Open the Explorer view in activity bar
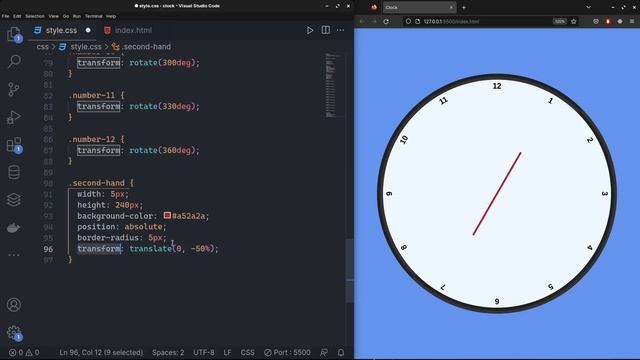 pos(14,34)
